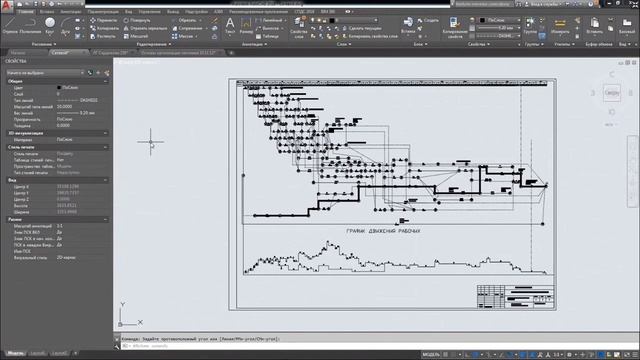Switch to the Начало document tab

tap(19, 53)
